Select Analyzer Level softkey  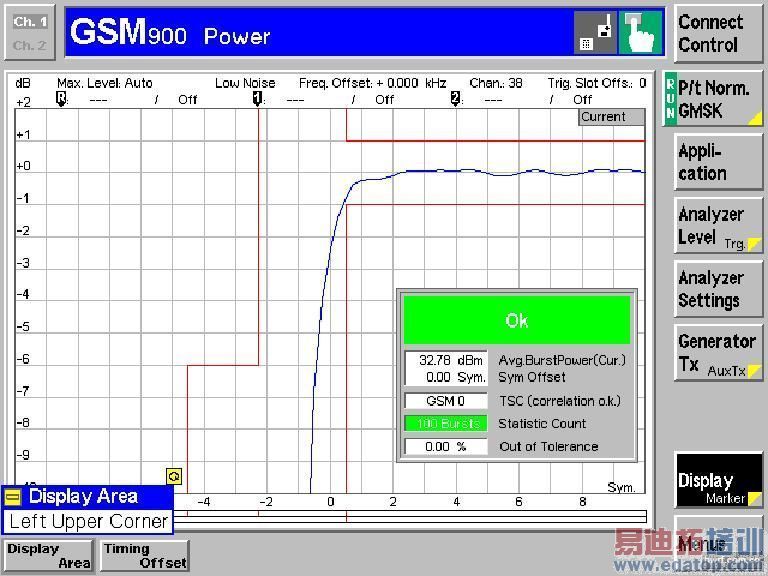coord(718,225)
